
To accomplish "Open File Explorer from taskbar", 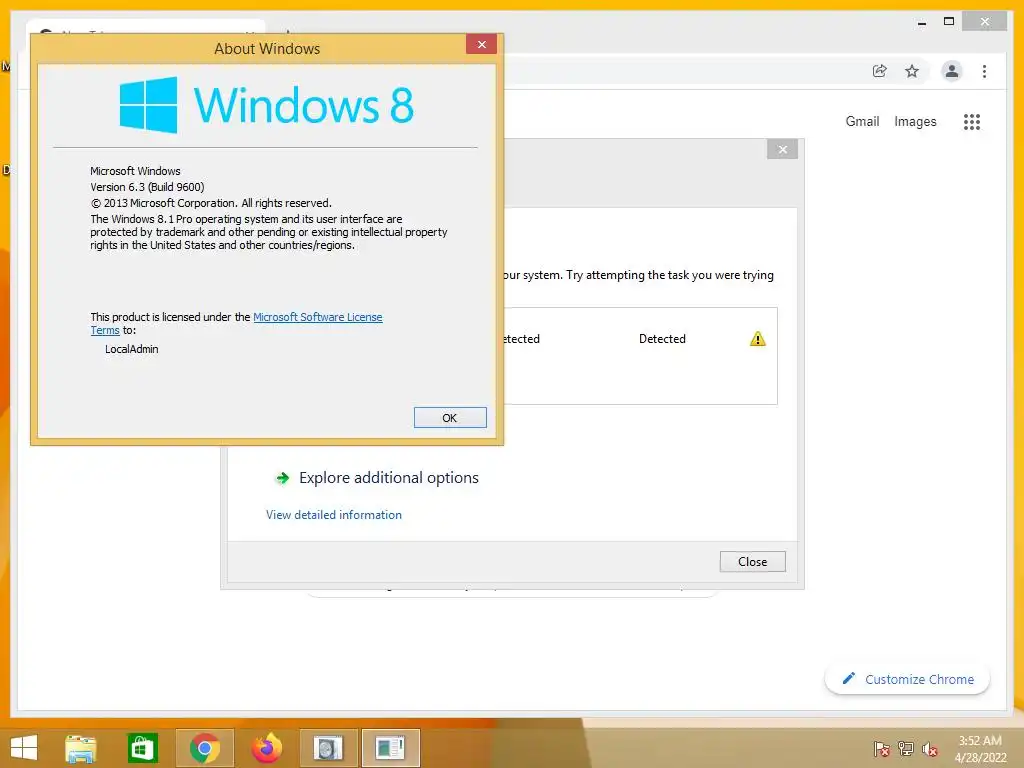I will [x=80, y=748].
